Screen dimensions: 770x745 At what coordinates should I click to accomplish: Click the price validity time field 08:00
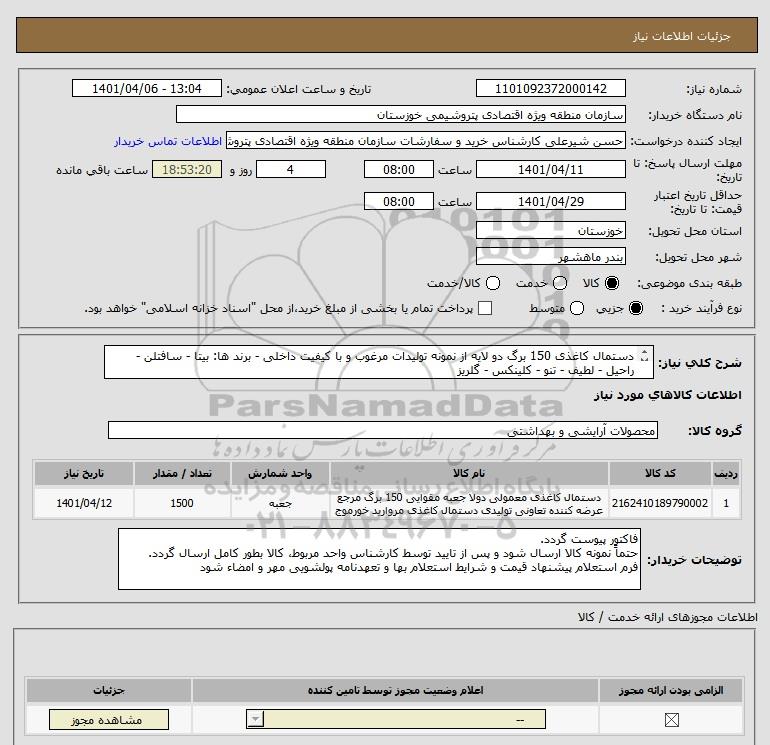(399, 201)
